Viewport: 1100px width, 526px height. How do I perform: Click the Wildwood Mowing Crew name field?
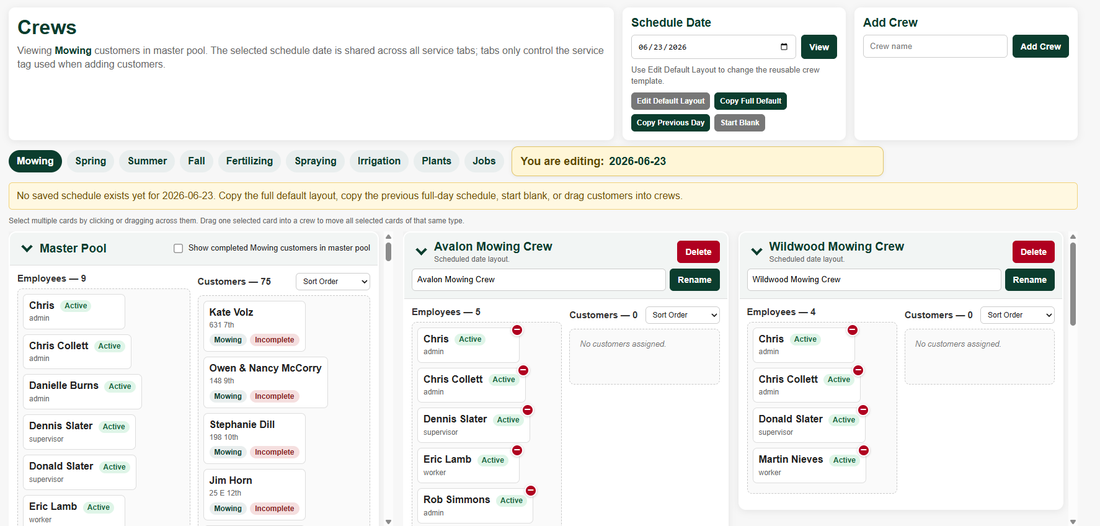(874, 279)
